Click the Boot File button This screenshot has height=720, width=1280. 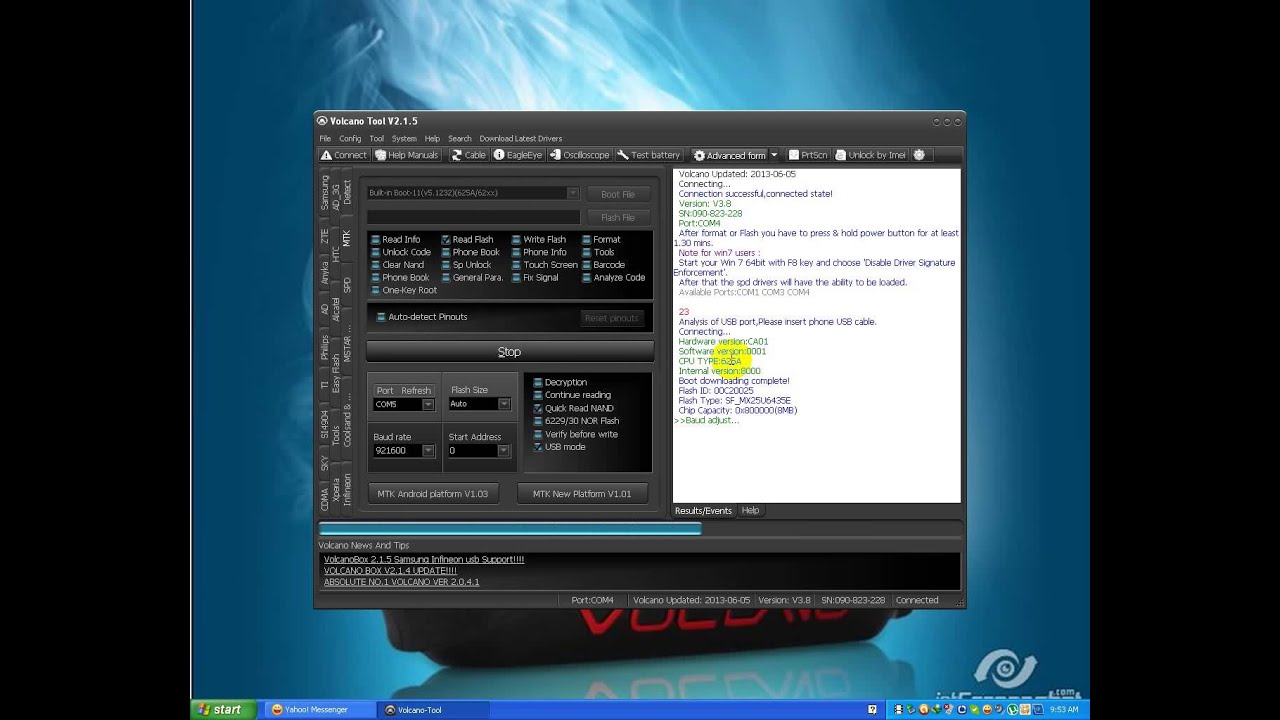617,194
